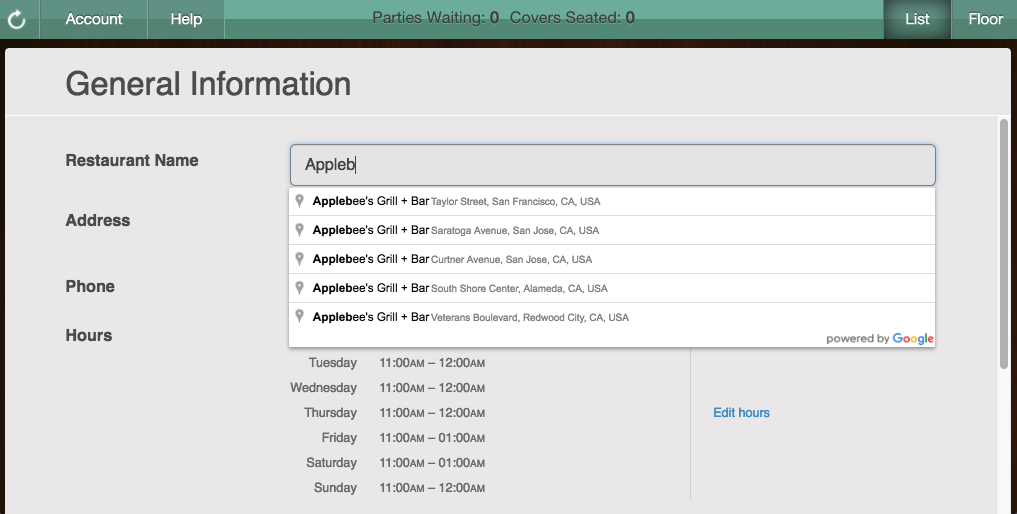Viewport: 1017px width, 514px height.
Task: Open the Account menu
Action: 94,19
